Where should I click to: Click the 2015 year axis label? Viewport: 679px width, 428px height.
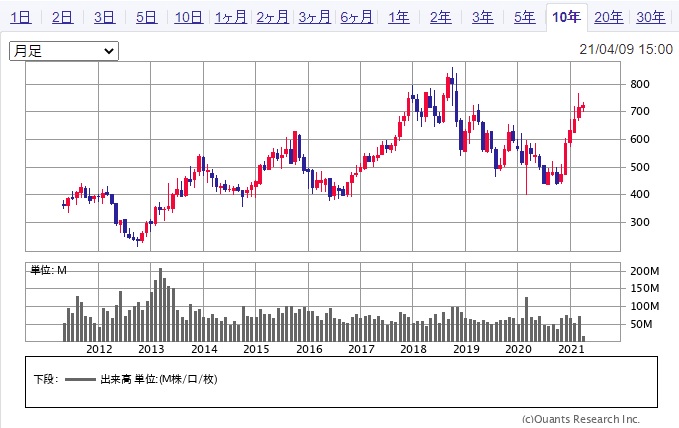(256, 349)
